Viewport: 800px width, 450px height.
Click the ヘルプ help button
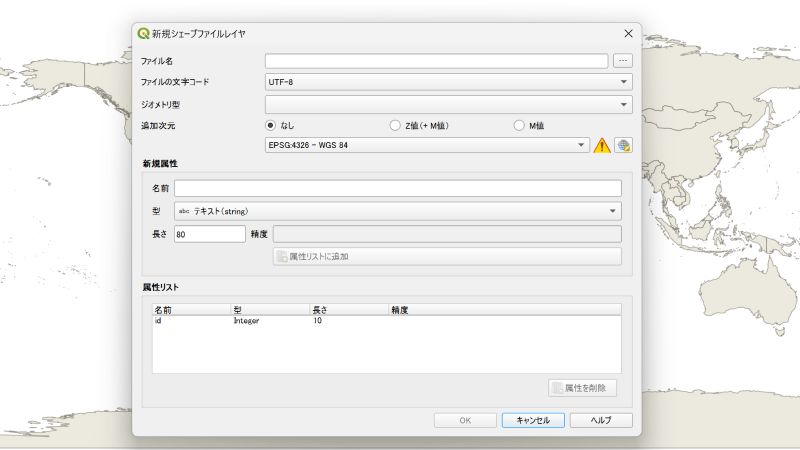pyautogui.click(x=601, y=420)
